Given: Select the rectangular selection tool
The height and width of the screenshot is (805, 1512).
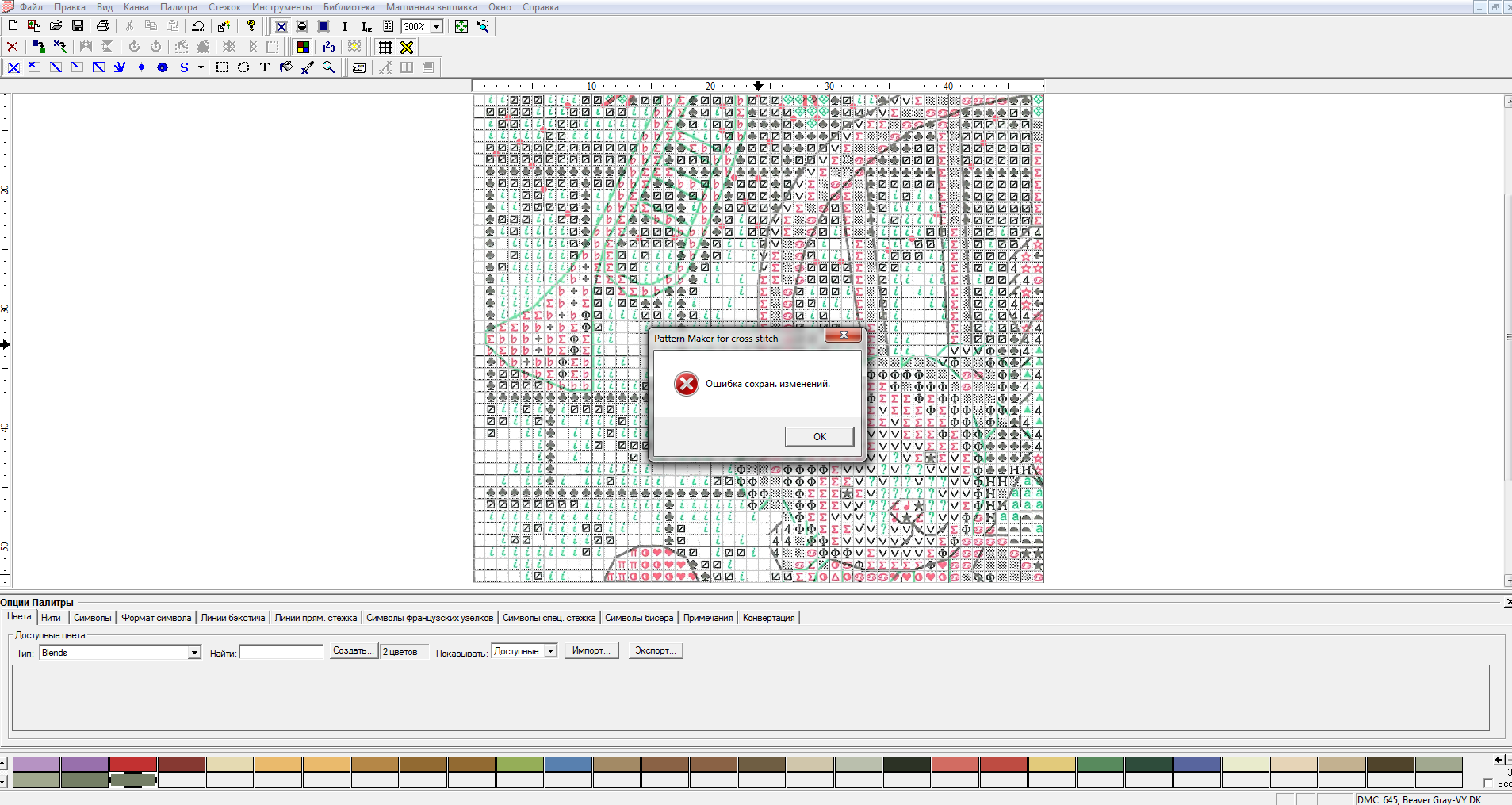Looking at the screenshot, I should click(222, 67).
